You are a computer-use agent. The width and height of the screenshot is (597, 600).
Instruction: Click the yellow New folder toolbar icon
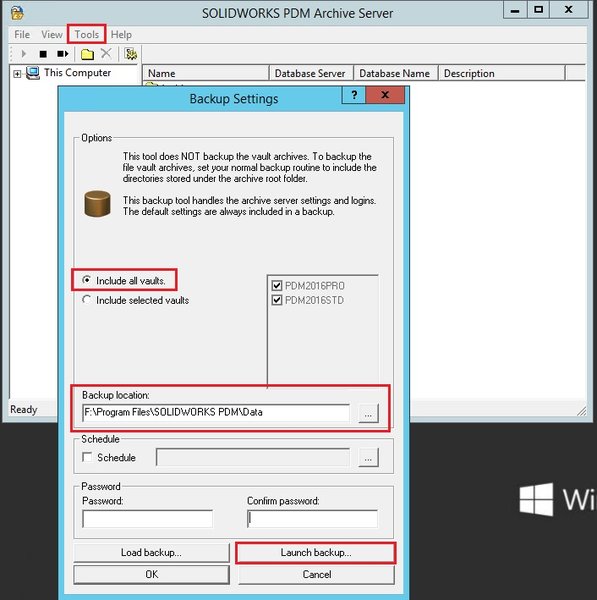(x=87, y=54)
